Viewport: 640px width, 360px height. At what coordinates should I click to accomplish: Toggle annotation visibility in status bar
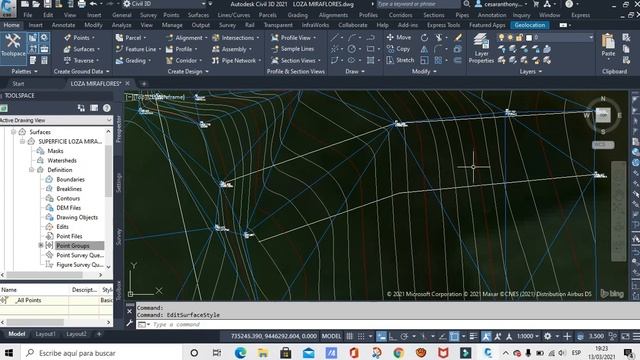point(486,336)
